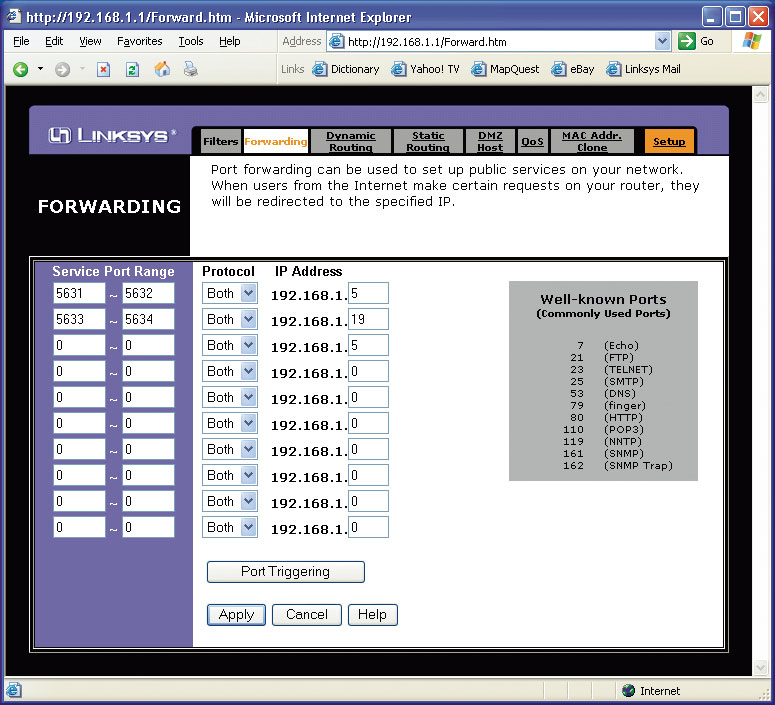Viewport: 775px width, 705px height.
Task: Click the Apply button
Action: pos(236,615)
